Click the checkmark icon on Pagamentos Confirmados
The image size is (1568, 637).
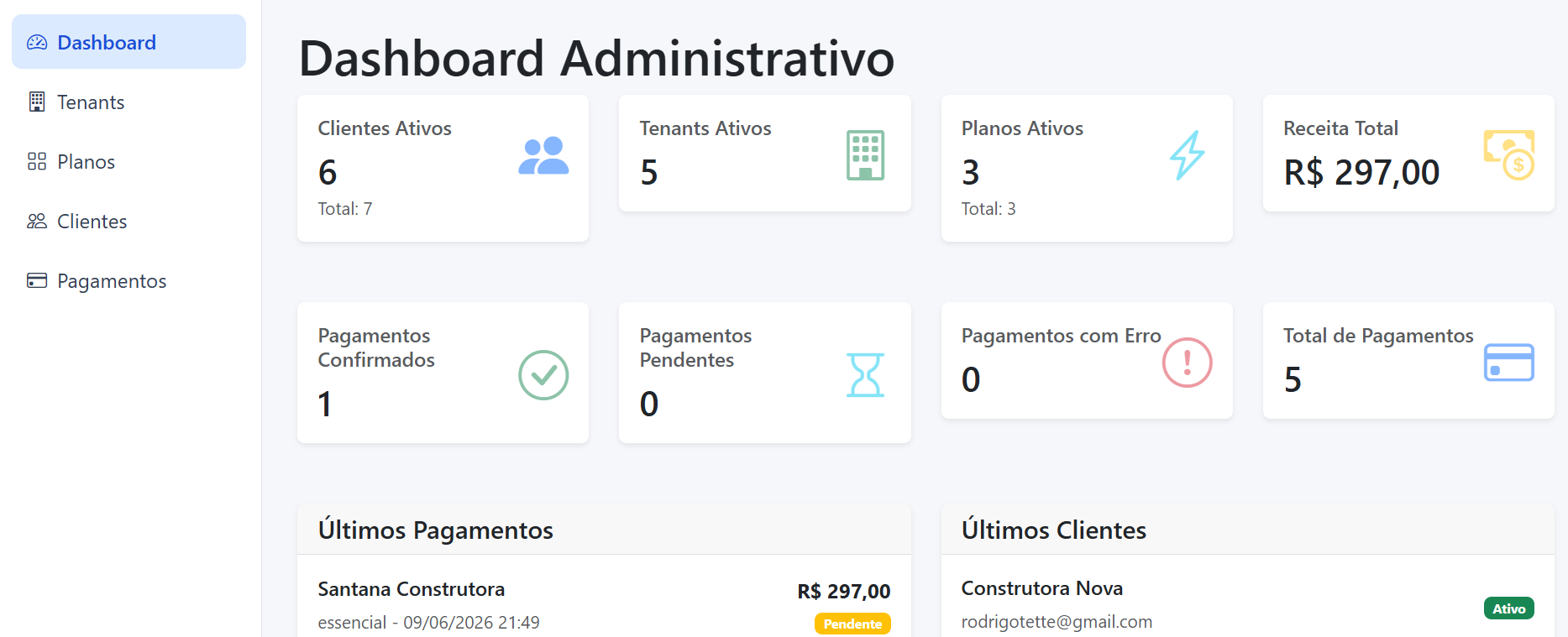(x=543, y=375)
